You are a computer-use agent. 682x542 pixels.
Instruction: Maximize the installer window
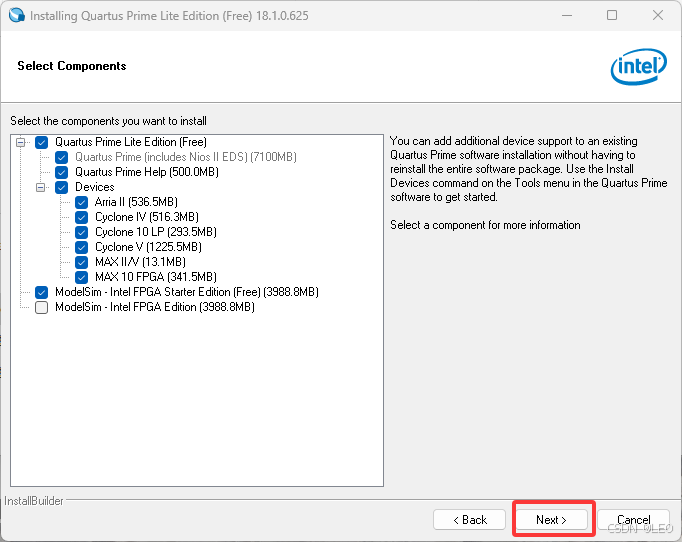[x=612, y=15]
